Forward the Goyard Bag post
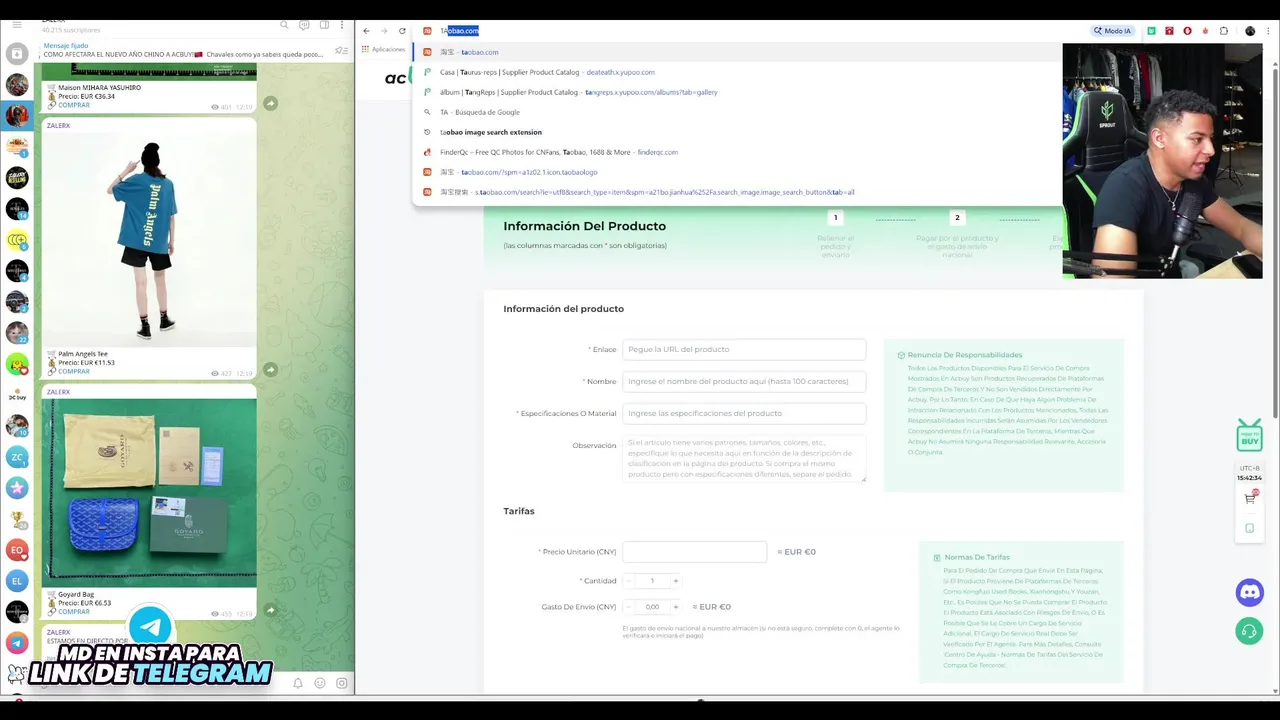Screen dimensions: 1280x720 pos(270,610)
